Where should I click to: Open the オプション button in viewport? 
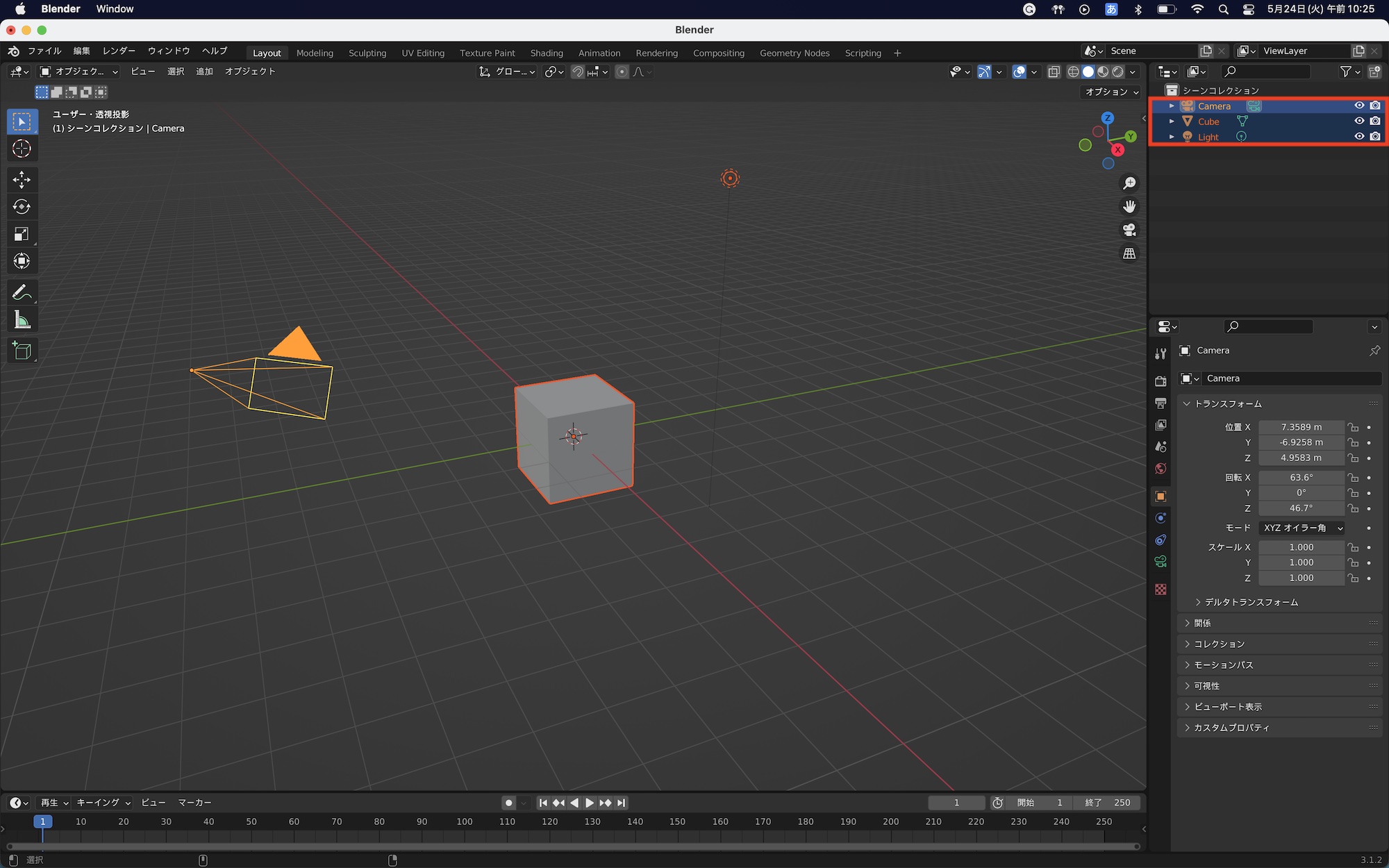coord(1112,92)
